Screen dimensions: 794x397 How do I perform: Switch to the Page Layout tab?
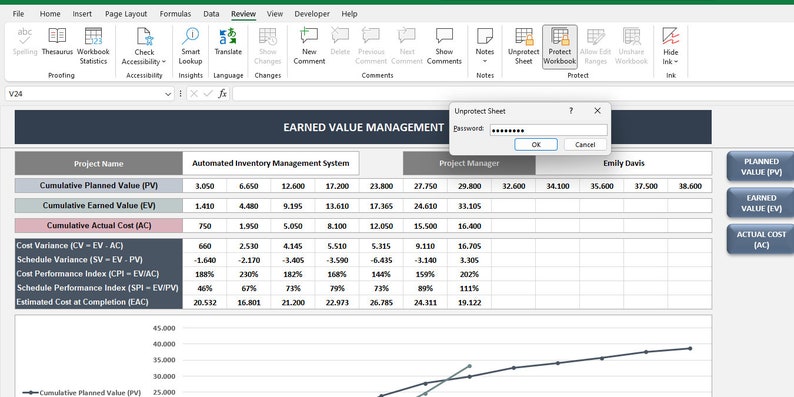[126, 14]
